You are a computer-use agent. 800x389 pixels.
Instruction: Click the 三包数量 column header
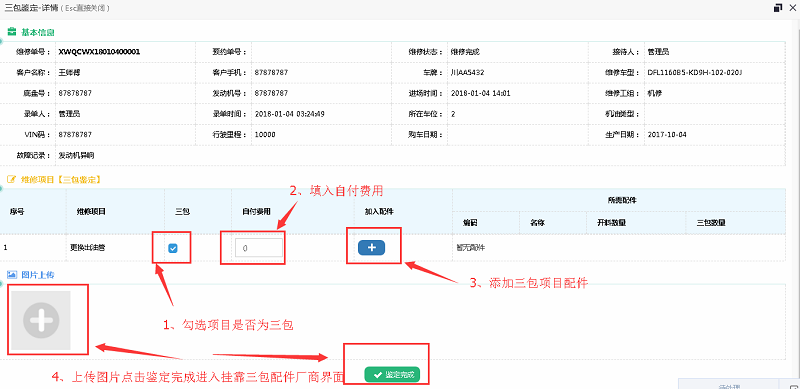click(711, 223)
